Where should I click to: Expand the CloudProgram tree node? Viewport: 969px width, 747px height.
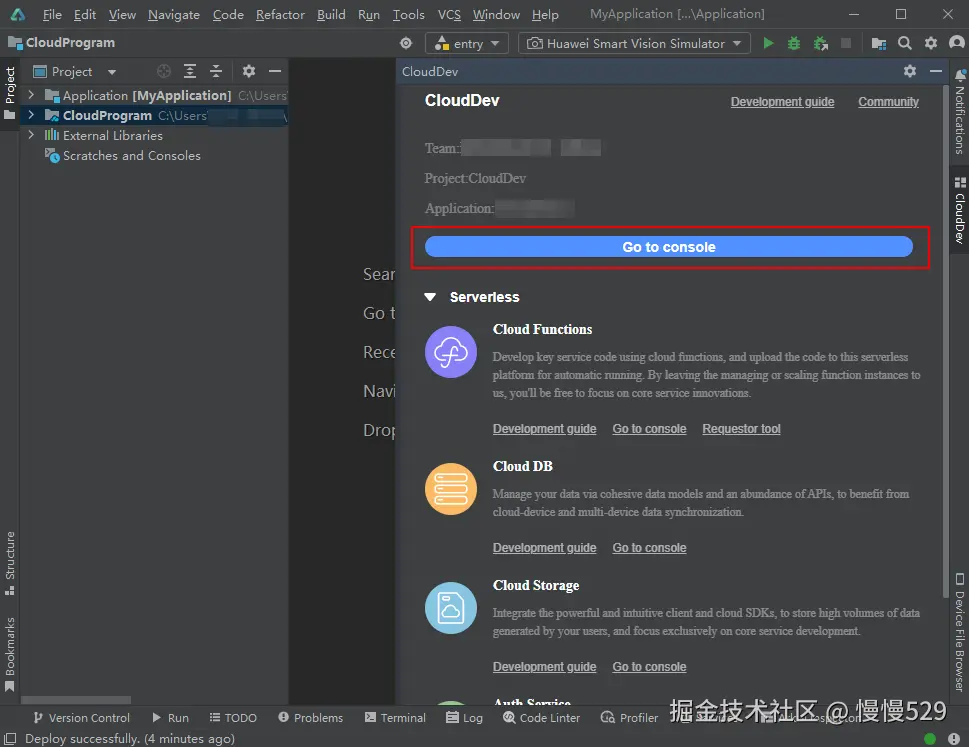coord(31,115)
